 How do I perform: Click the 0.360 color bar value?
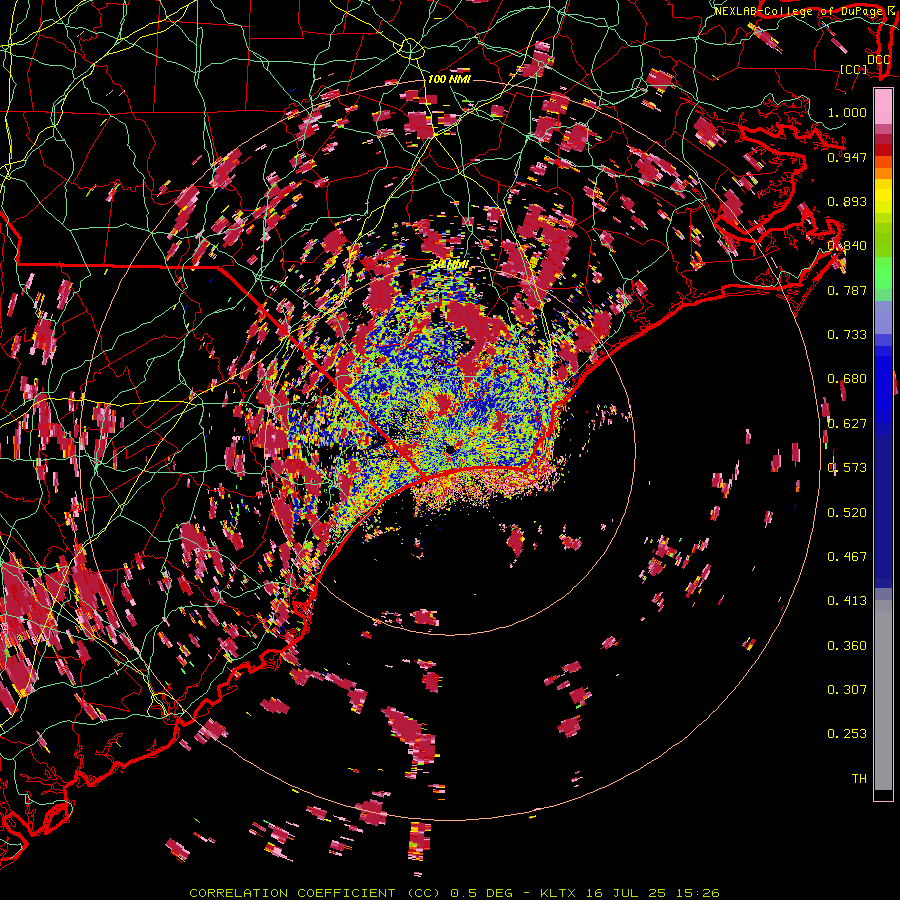coord(847,646)
